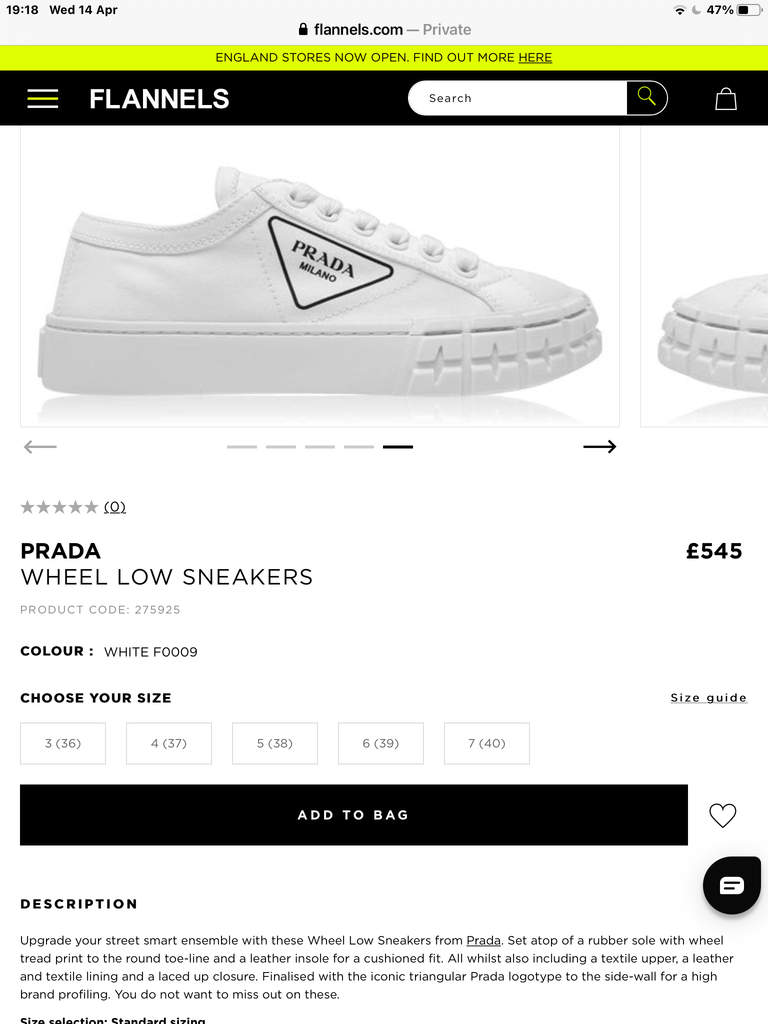The image size is (768, 1024).
Task: Follow the HERE link in yellow banner
Action: [535, 57]
